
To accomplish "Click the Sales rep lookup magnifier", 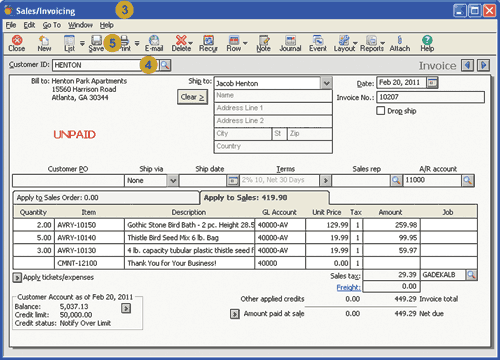I will 396,181.
